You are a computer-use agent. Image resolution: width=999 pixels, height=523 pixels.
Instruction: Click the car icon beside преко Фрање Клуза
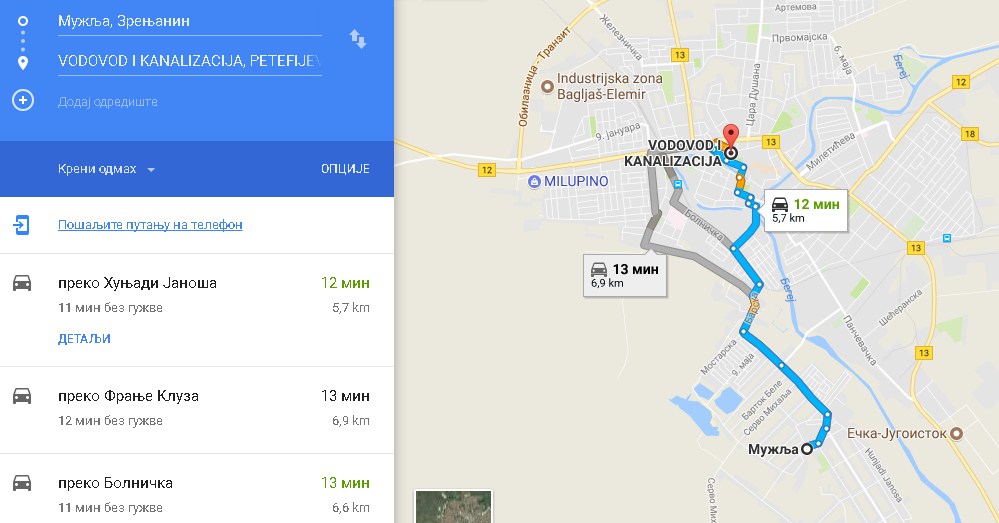point(22,396)
